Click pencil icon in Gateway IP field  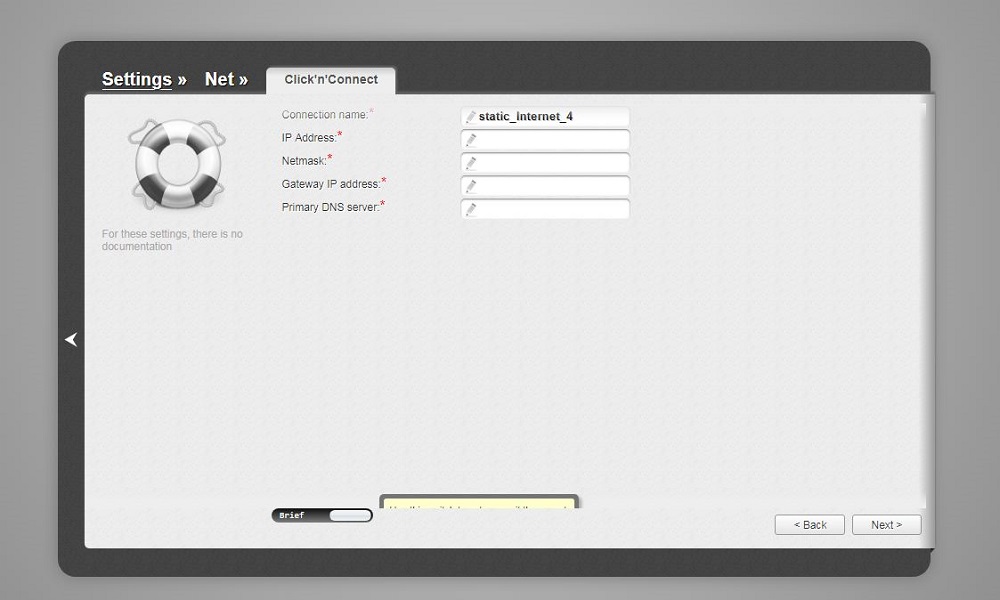tap(471, 186)
